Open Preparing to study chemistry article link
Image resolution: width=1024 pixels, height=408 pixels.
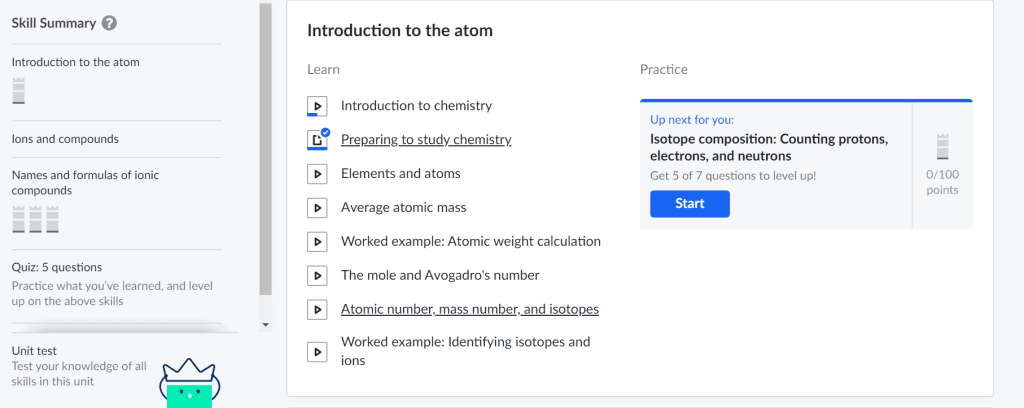(x=426, y=140)
